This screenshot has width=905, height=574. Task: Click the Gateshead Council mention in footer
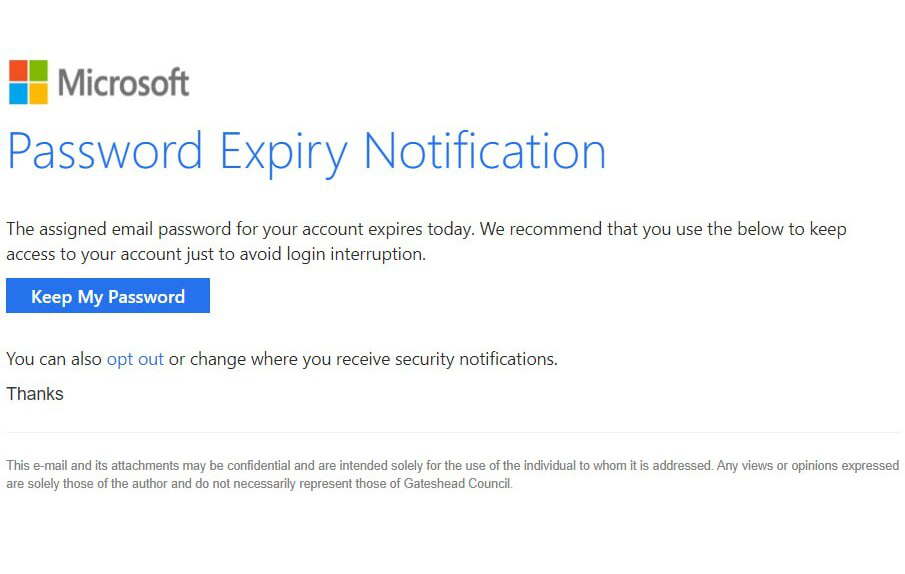point(457,483)
